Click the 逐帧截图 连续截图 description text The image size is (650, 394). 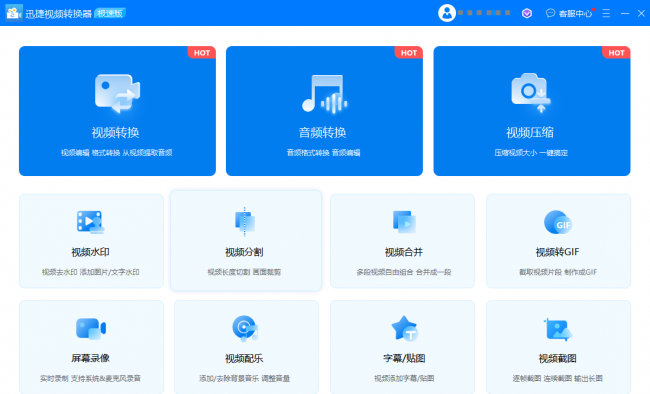[558, 378]
